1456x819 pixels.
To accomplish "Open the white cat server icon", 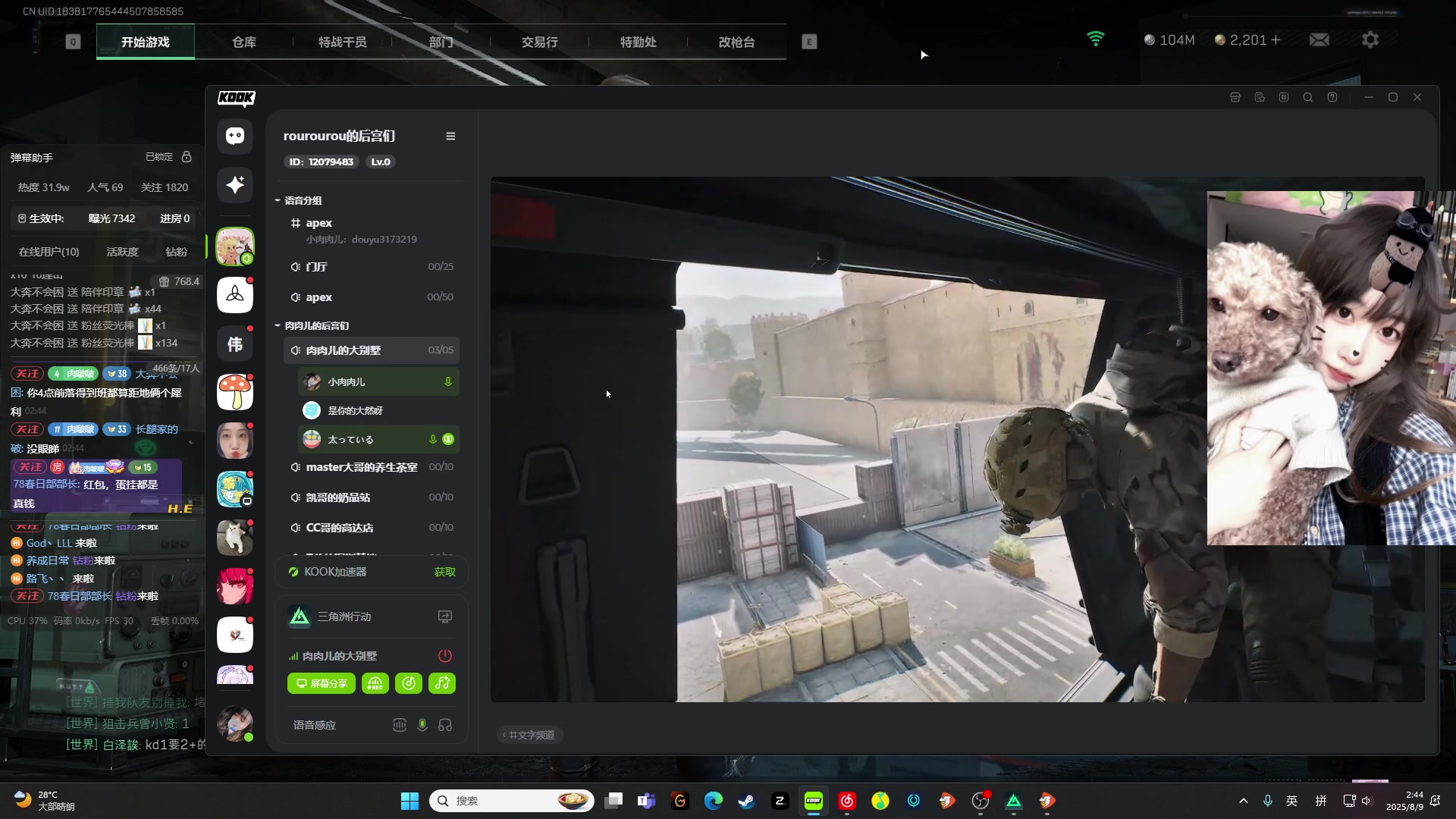I will [x=235, y=538].
